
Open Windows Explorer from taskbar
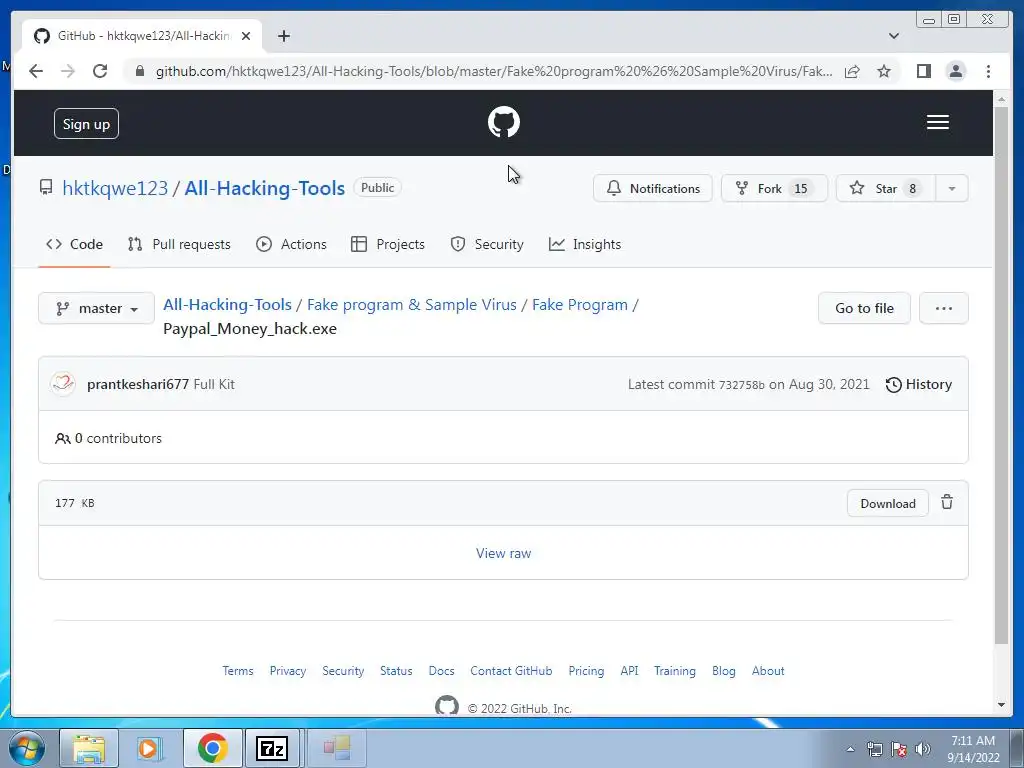coord(89,748)
